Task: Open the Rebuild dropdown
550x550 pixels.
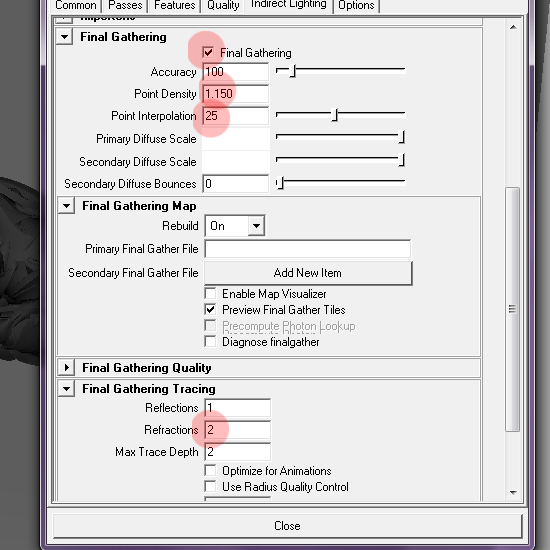Action: [x=235, y=226]
